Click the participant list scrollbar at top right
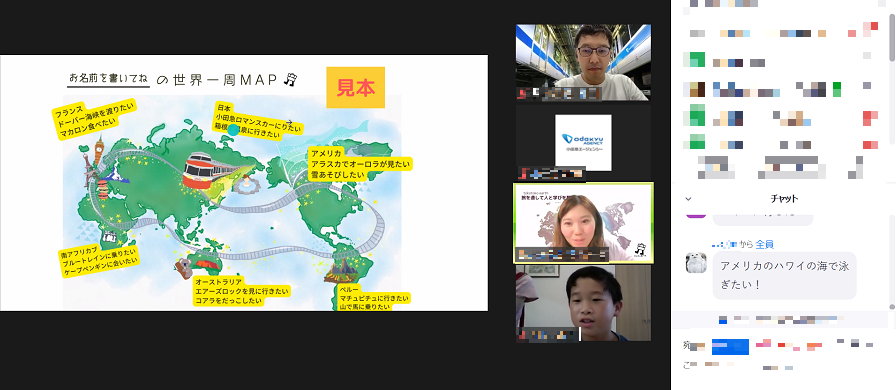This screenshot has width=896, height=390. click(x=892, y=37)
